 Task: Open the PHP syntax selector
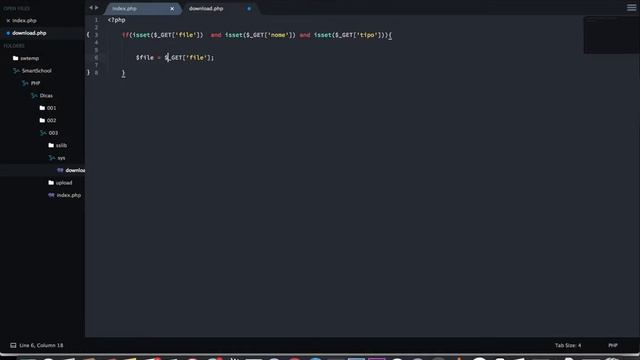(613, 345)
